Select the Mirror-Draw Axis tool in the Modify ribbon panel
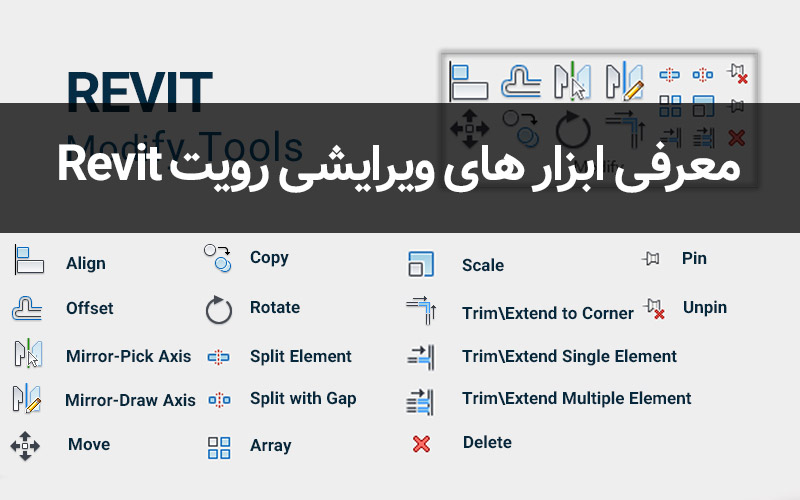Screen dimensions: 800x500 [625, 81]
